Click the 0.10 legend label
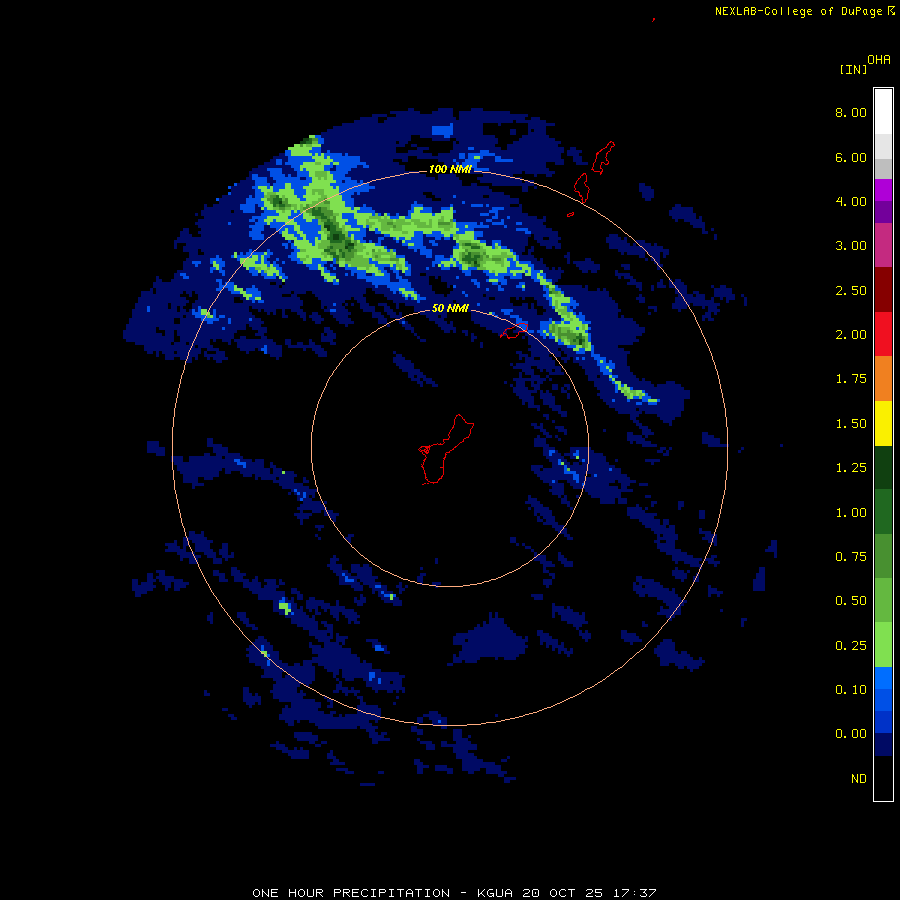This screenshot has width=900, height=900. pos(851,690)
